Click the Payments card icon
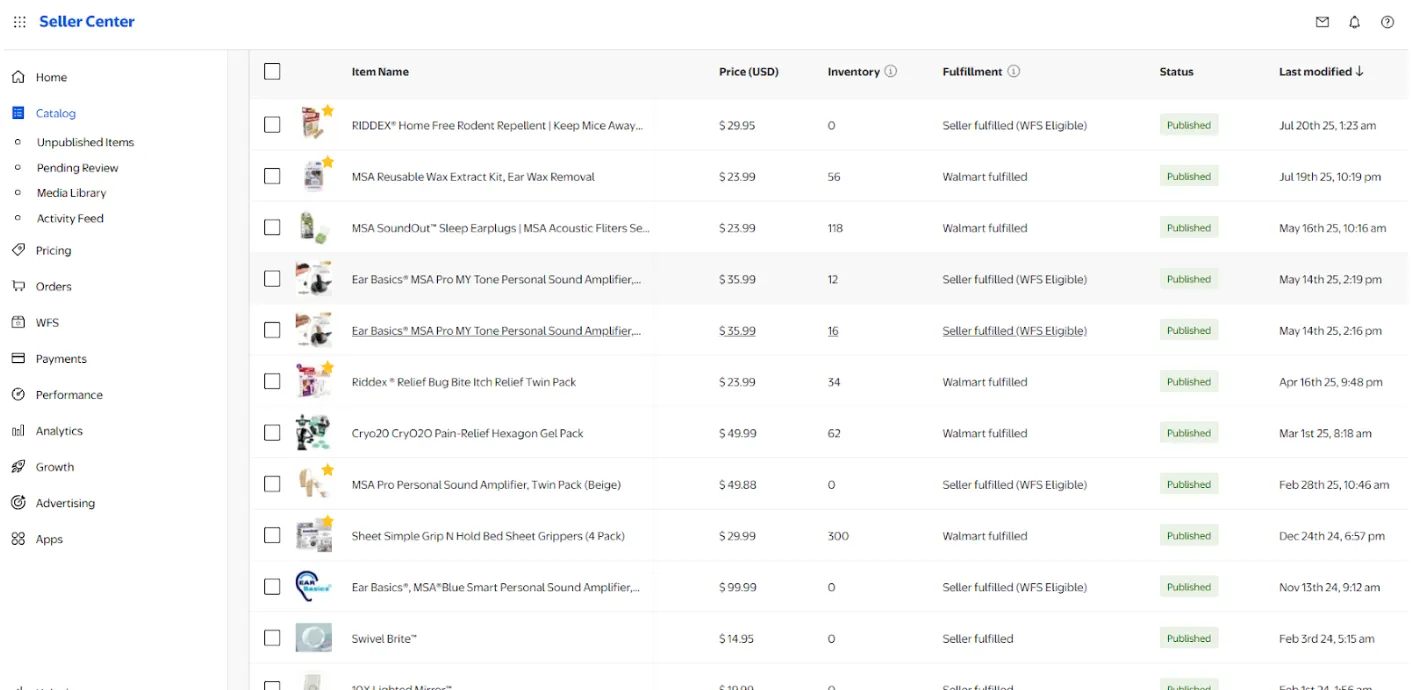Screen dimensions: 1411x690 pos(18,358)
